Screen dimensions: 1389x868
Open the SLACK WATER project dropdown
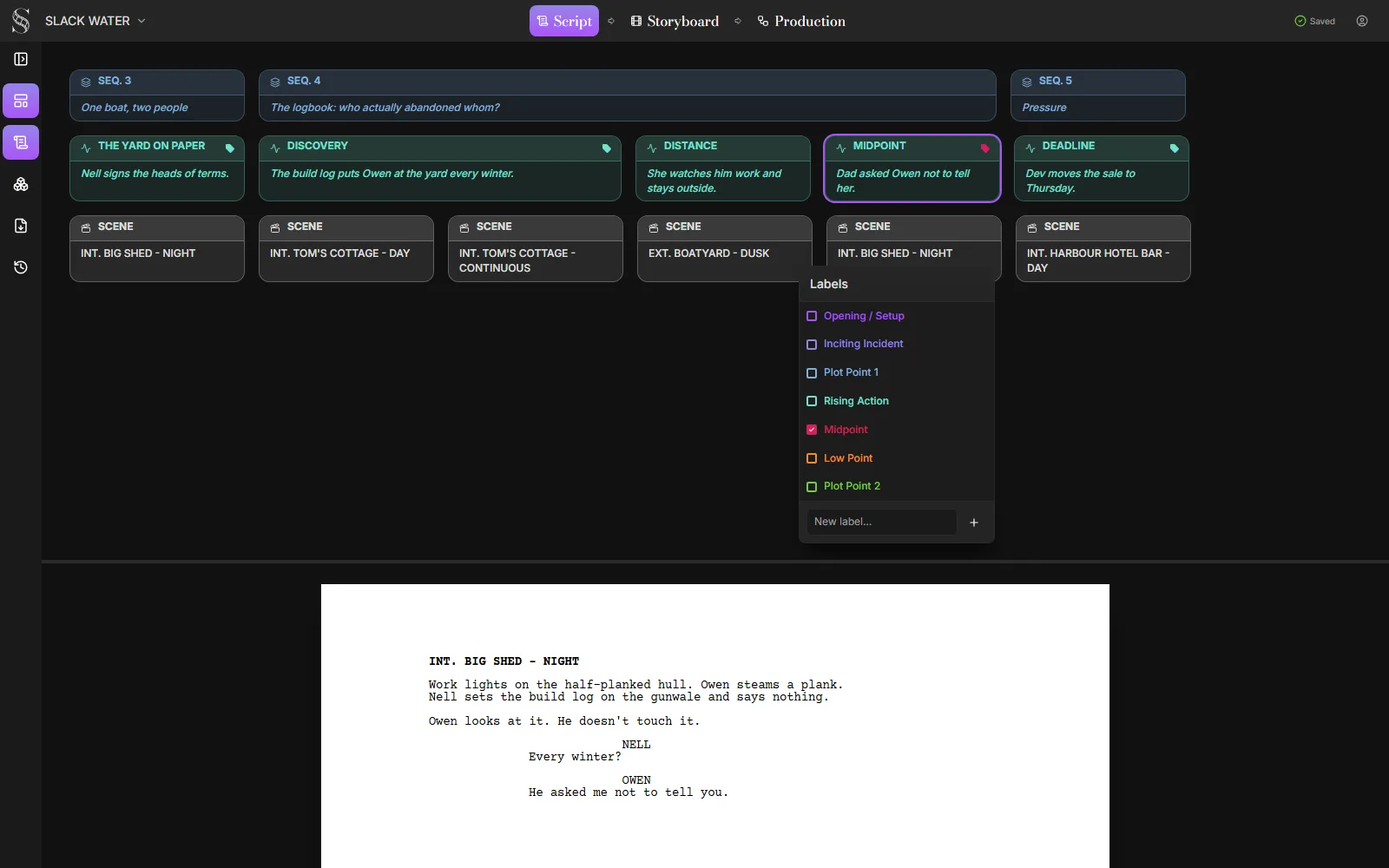(x=95, y=21)
